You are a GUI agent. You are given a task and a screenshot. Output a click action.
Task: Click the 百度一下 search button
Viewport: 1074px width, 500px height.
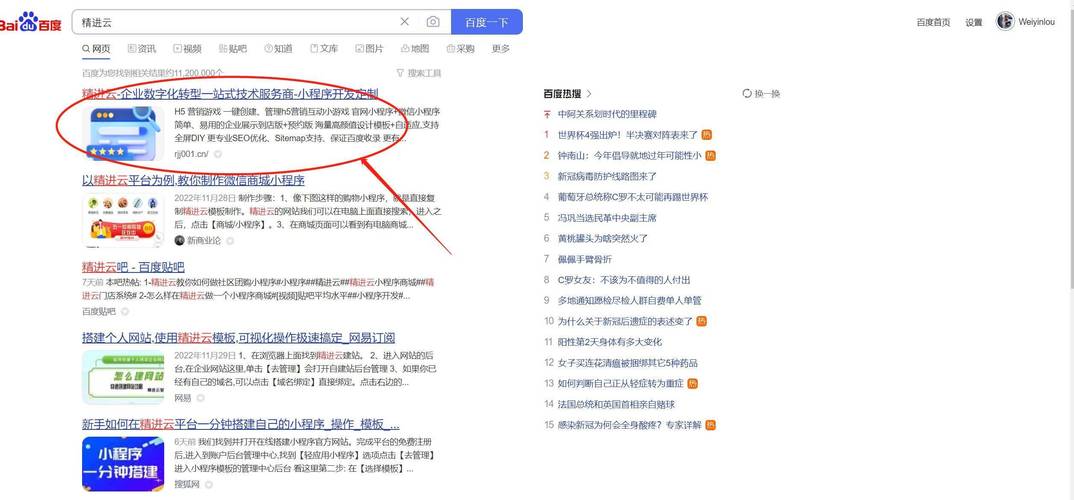pyautogui.click(x=487, y=22)
